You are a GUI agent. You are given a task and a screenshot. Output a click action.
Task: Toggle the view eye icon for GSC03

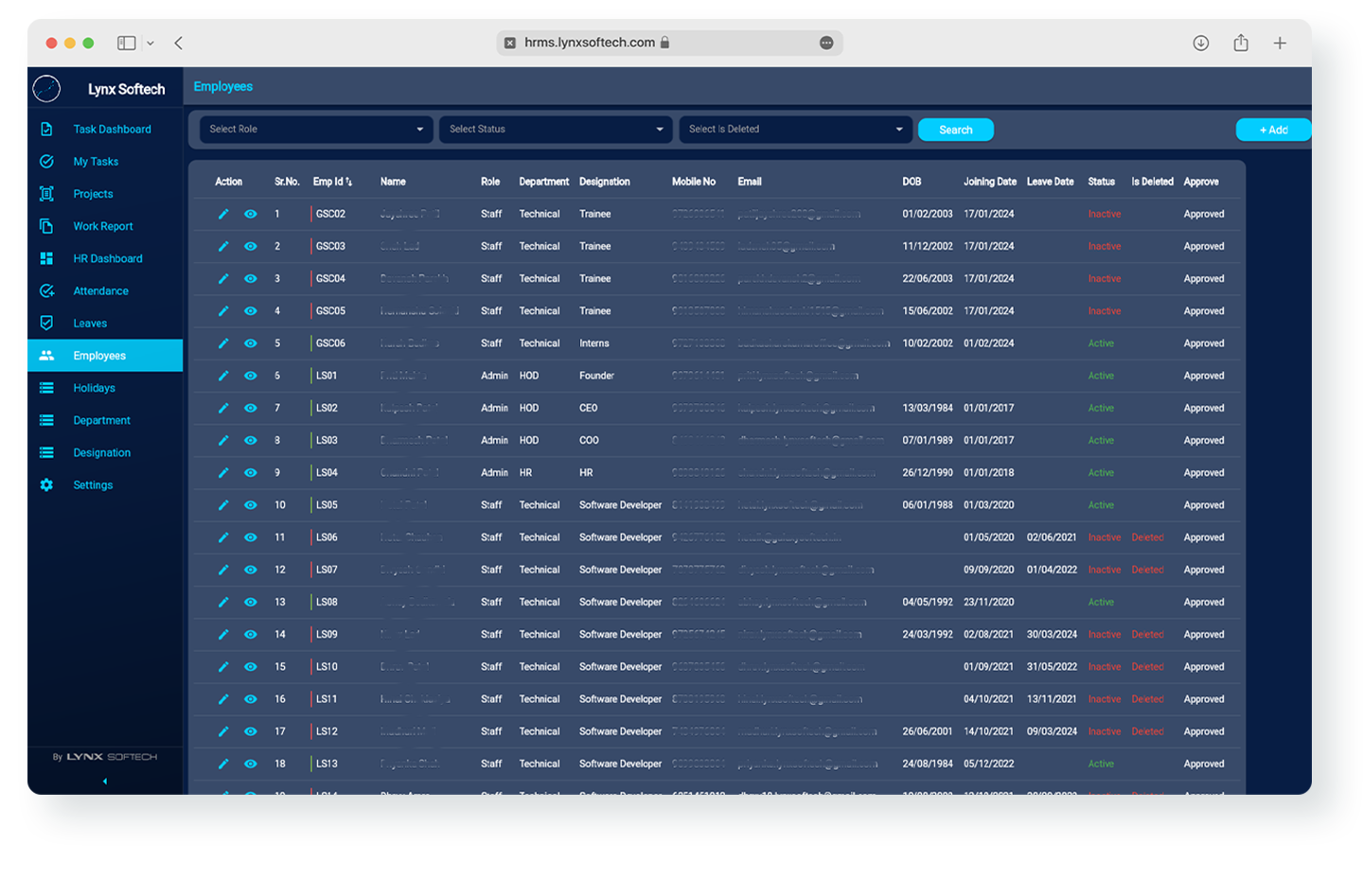250,246
